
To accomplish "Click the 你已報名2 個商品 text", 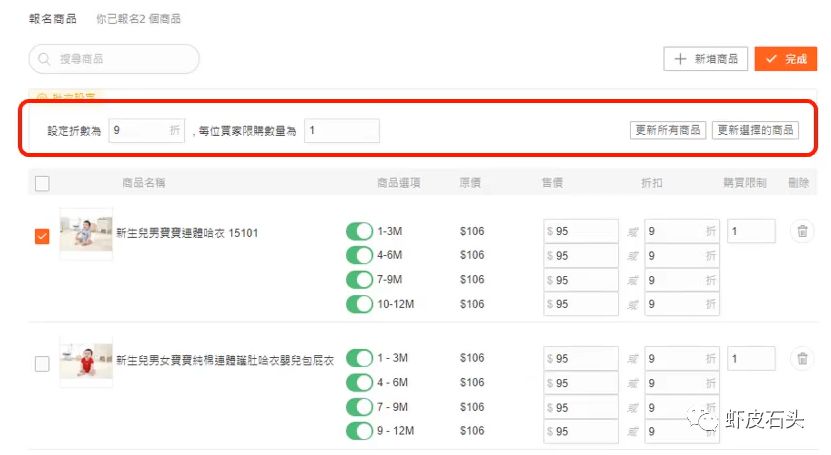I will pos(138,19).
